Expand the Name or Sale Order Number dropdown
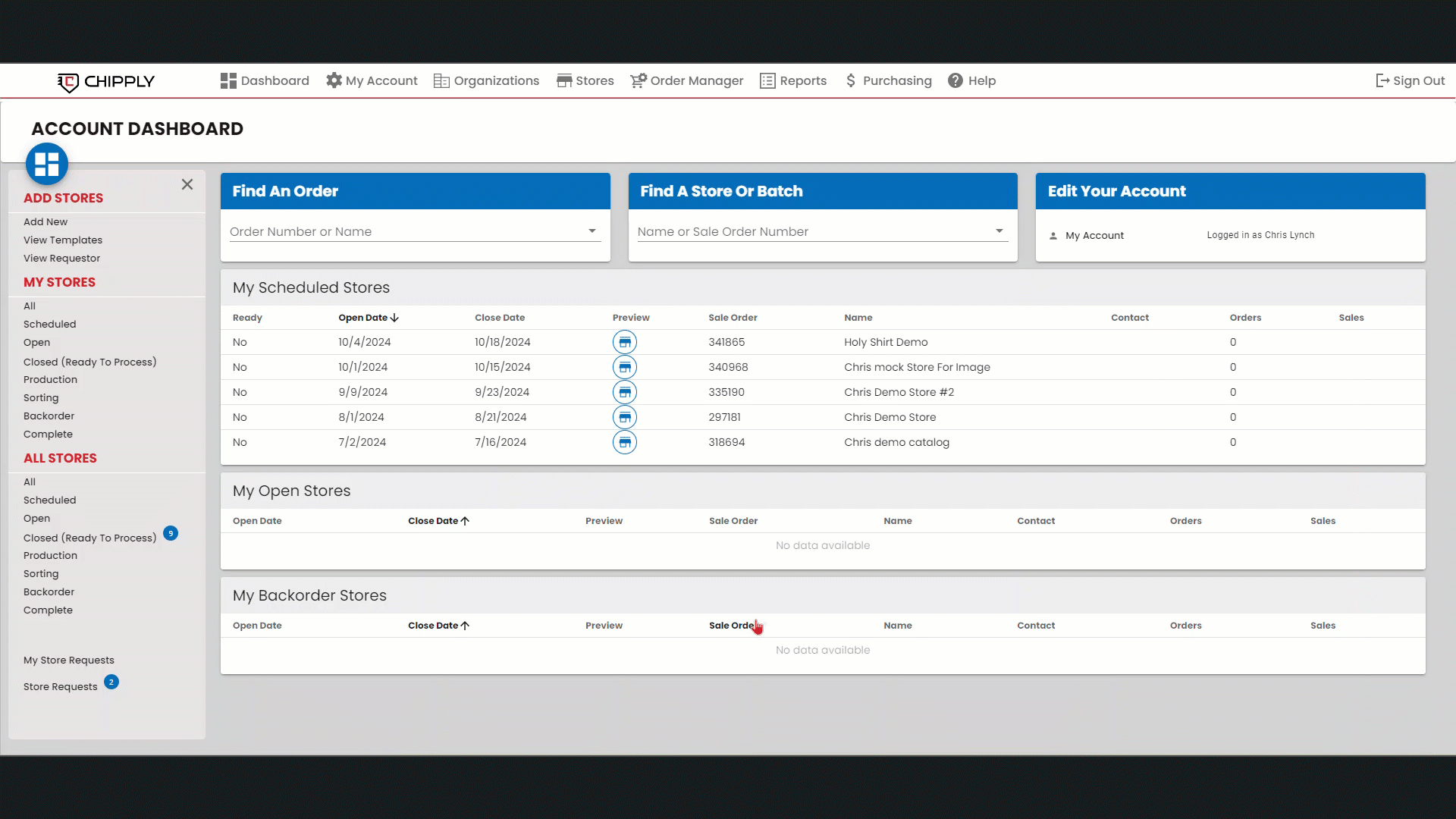Image resolution: width=1456 pixels, height=819 pixels. tap(999, 231)
